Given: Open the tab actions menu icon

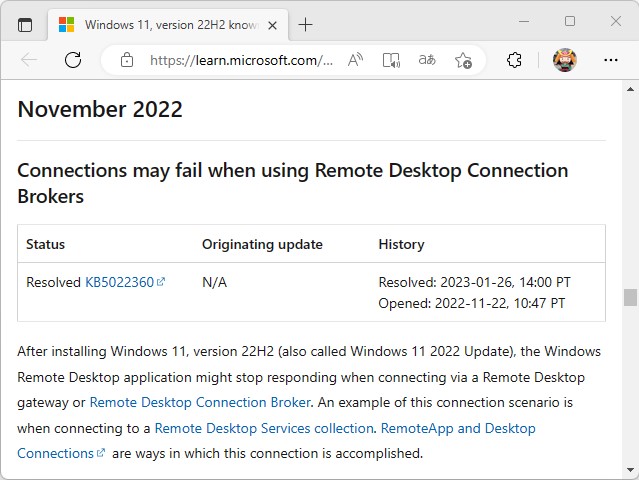Looking at the screenshot, I should (25, 24).
